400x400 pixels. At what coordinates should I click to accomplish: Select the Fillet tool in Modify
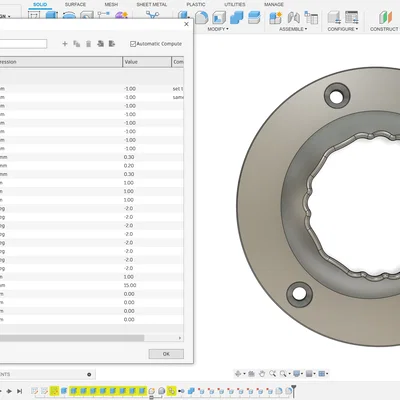pyautogui.click(x=201, y=17)
